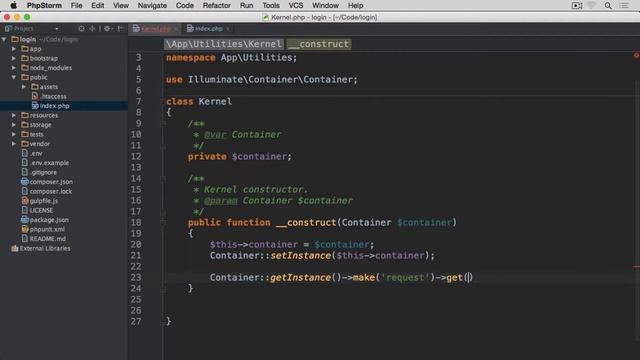The image size is (640, 360).
Task: Hide the Project tool window
Action: coord(120,29)
